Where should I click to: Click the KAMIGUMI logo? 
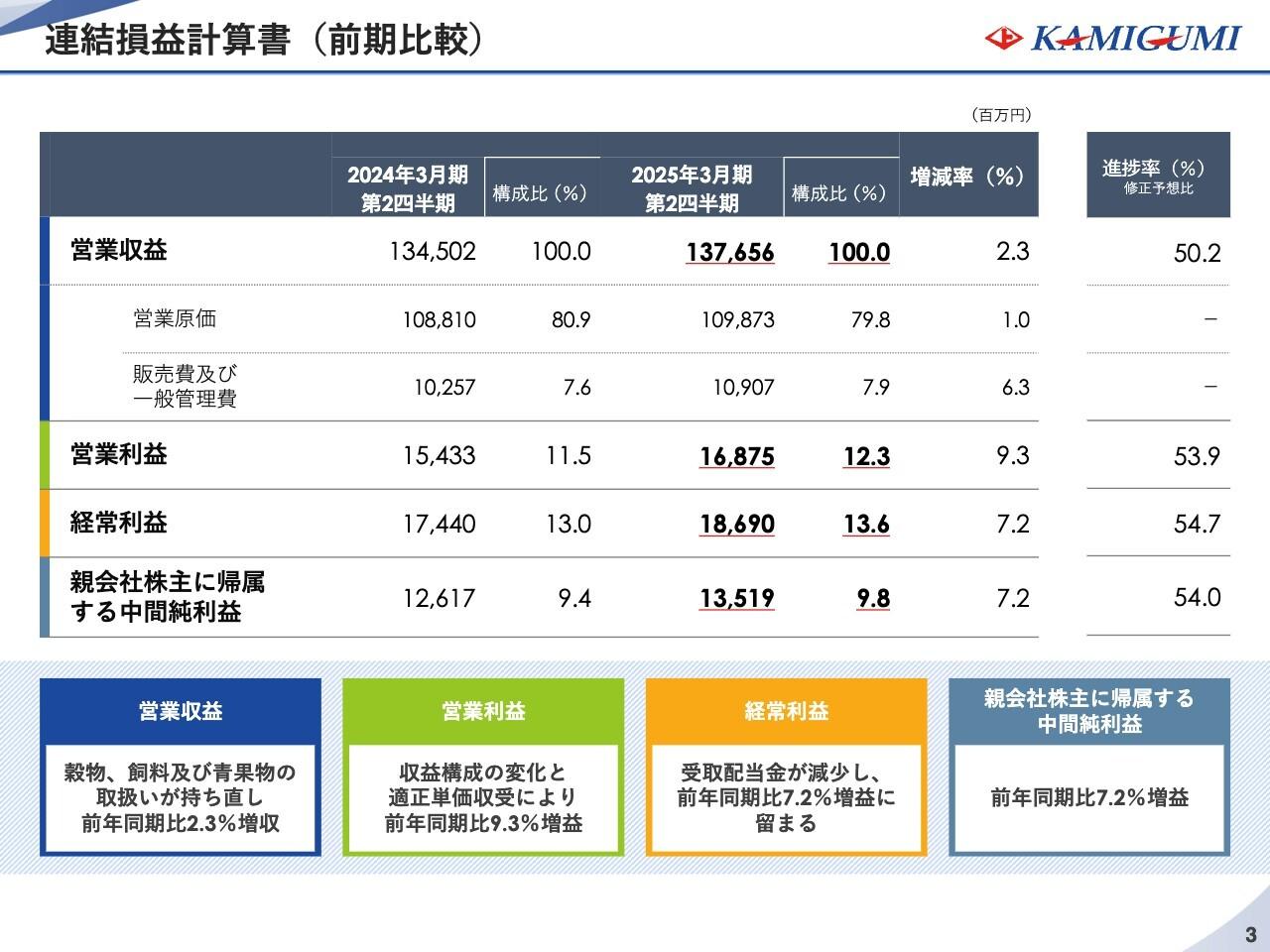coord(1112,39)
